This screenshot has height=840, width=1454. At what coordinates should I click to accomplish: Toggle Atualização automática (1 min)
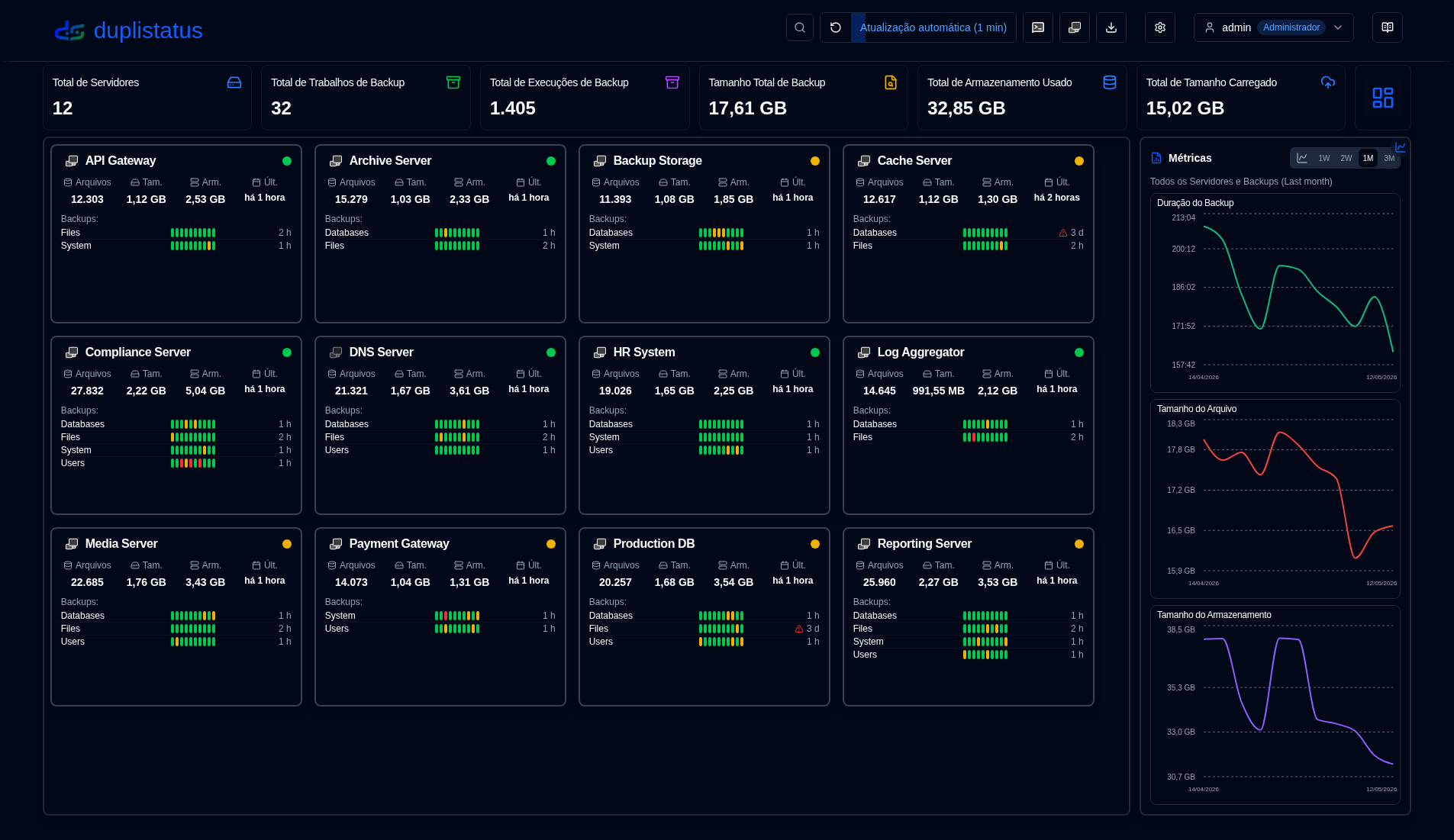coord(933,27)
